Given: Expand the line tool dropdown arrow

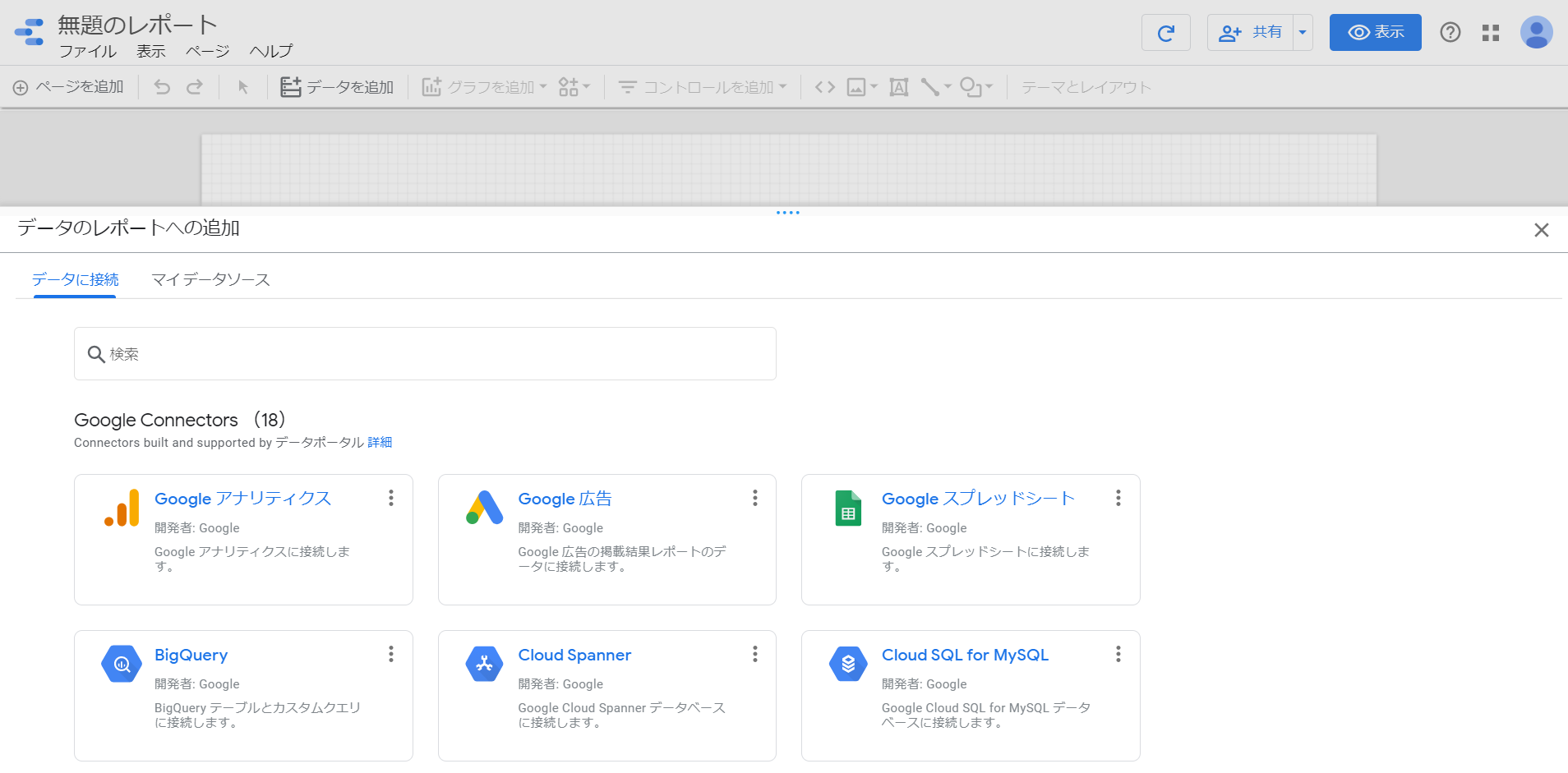Looking at the screenshot, I should coord(948,86).
